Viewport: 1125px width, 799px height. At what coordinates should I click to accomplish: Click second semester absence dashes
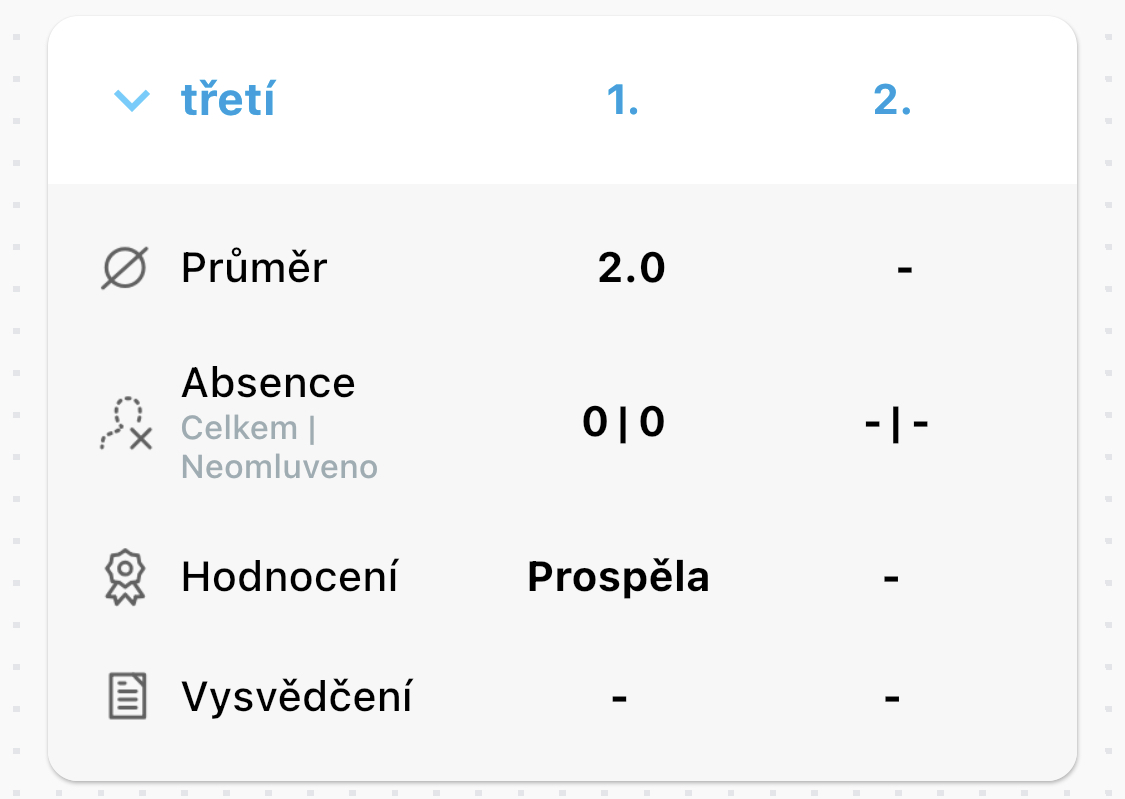896,424
